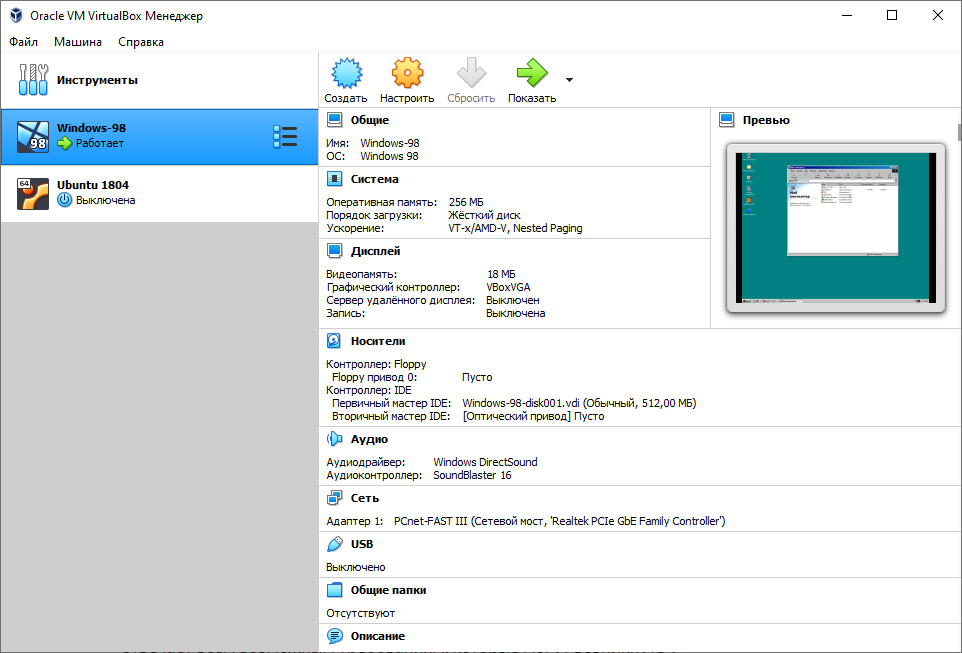The image size is (962, 653).
Task: Click the greyed Сбросить down-arrow icon
Action: tap(471, 73)
